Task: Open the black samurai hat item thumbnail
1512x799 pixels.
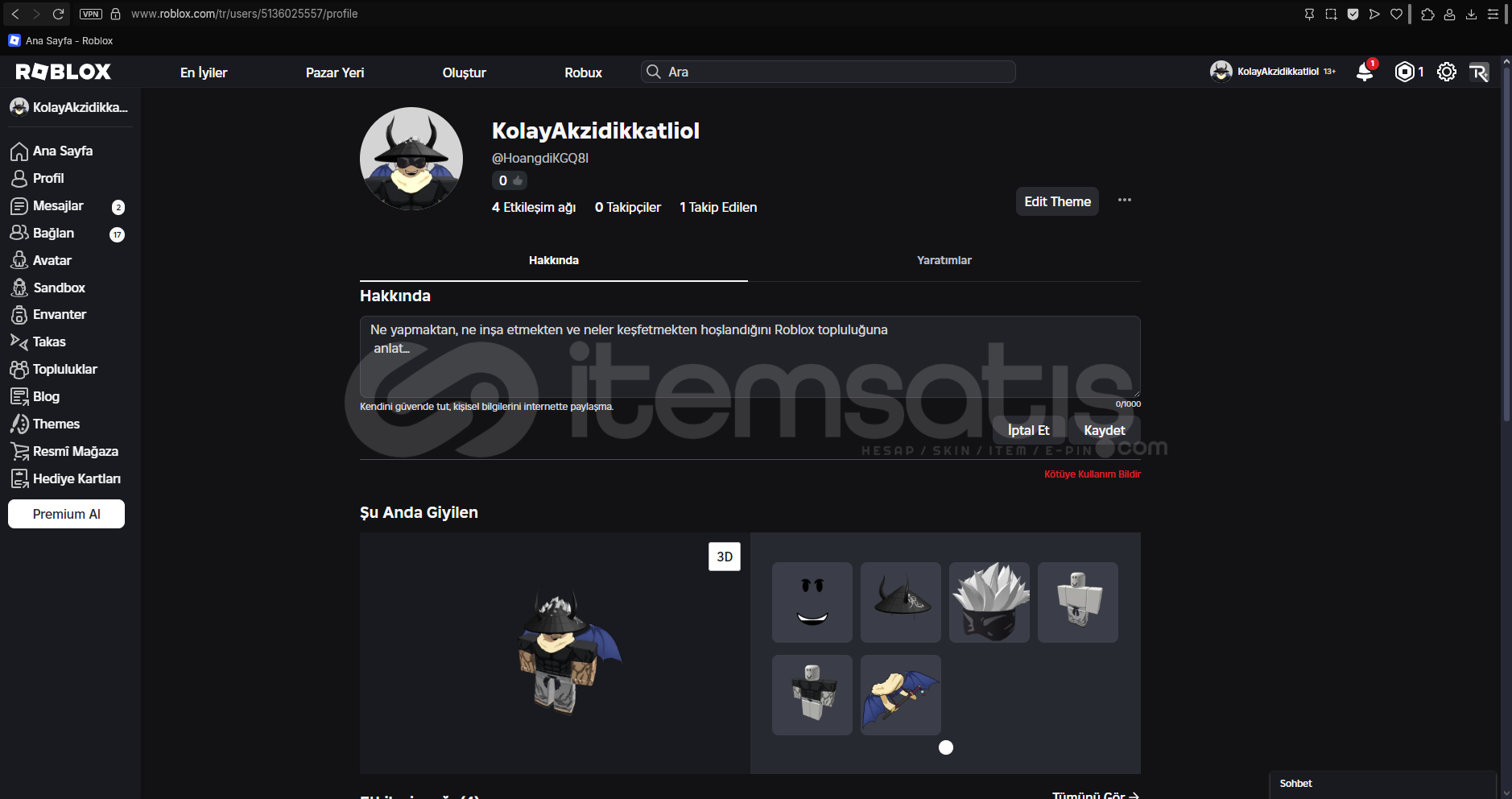Action: (901, 602)
